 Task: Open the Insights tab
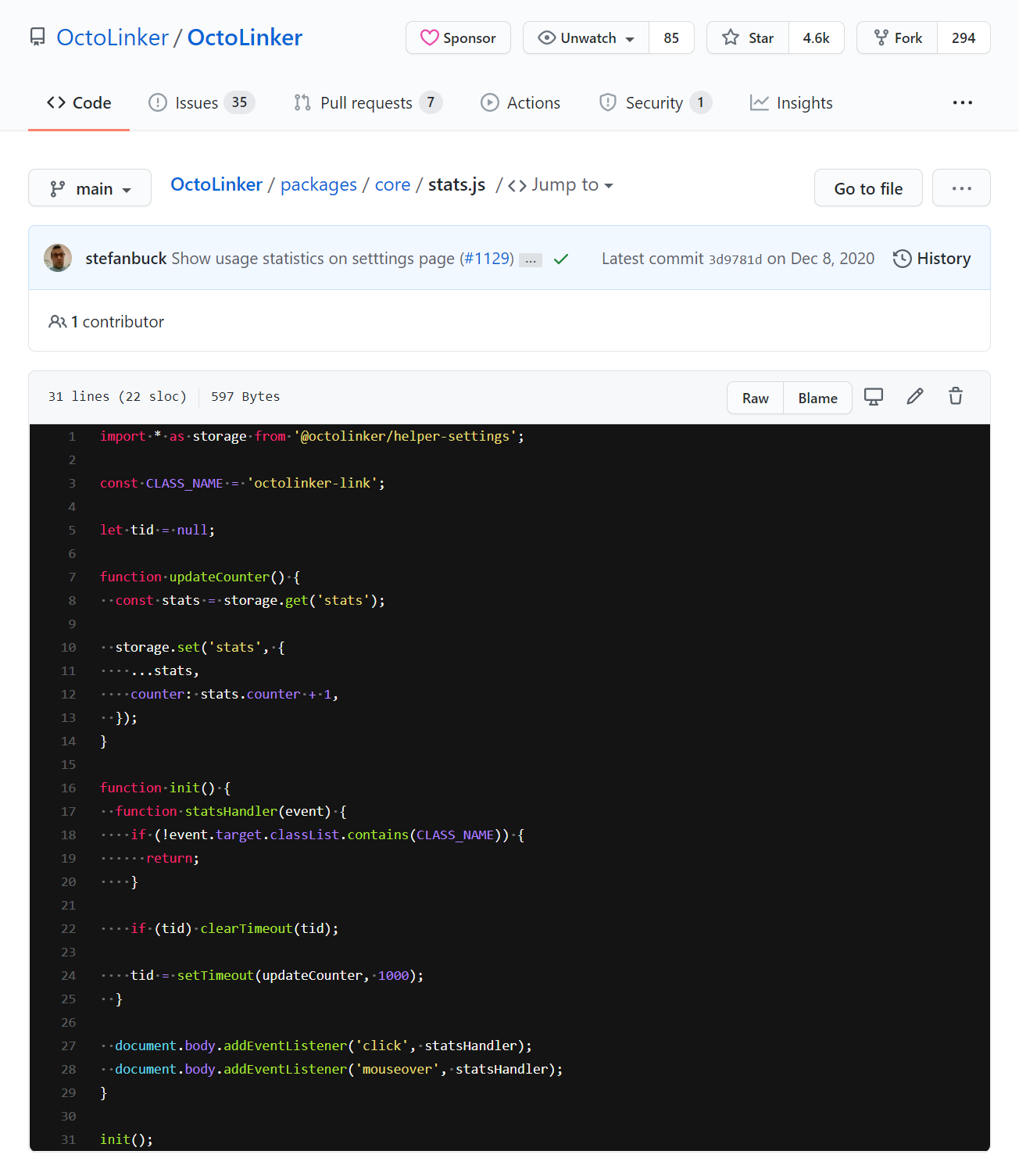click(x=791, y=102)
